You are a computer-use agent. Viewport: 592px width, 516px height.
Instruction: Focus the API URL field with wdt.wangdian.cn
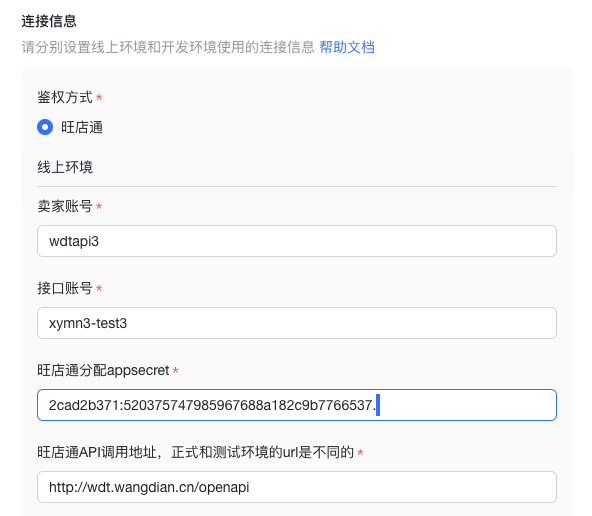pos(297,487)
